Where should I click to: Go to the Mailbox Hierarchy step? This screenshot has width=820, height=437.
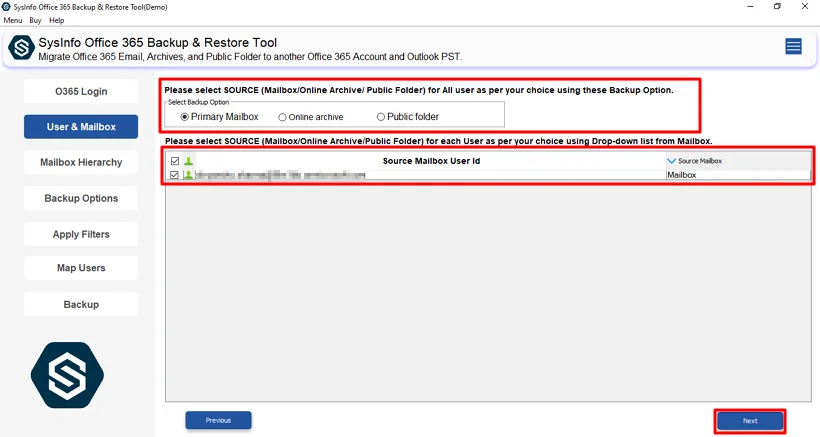[x=81, y=162]
